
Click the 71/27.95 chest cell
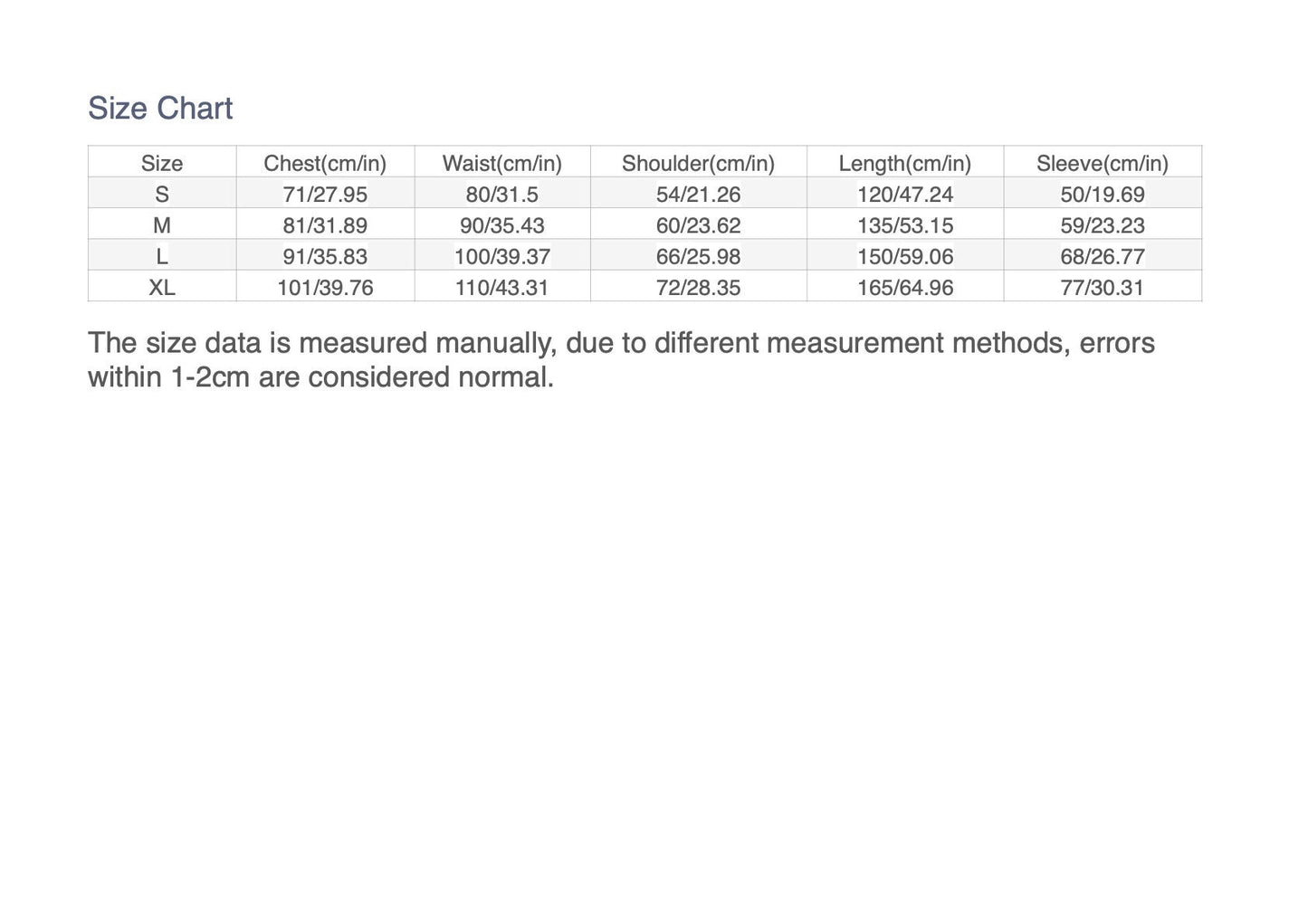click(x=325, y=194)
